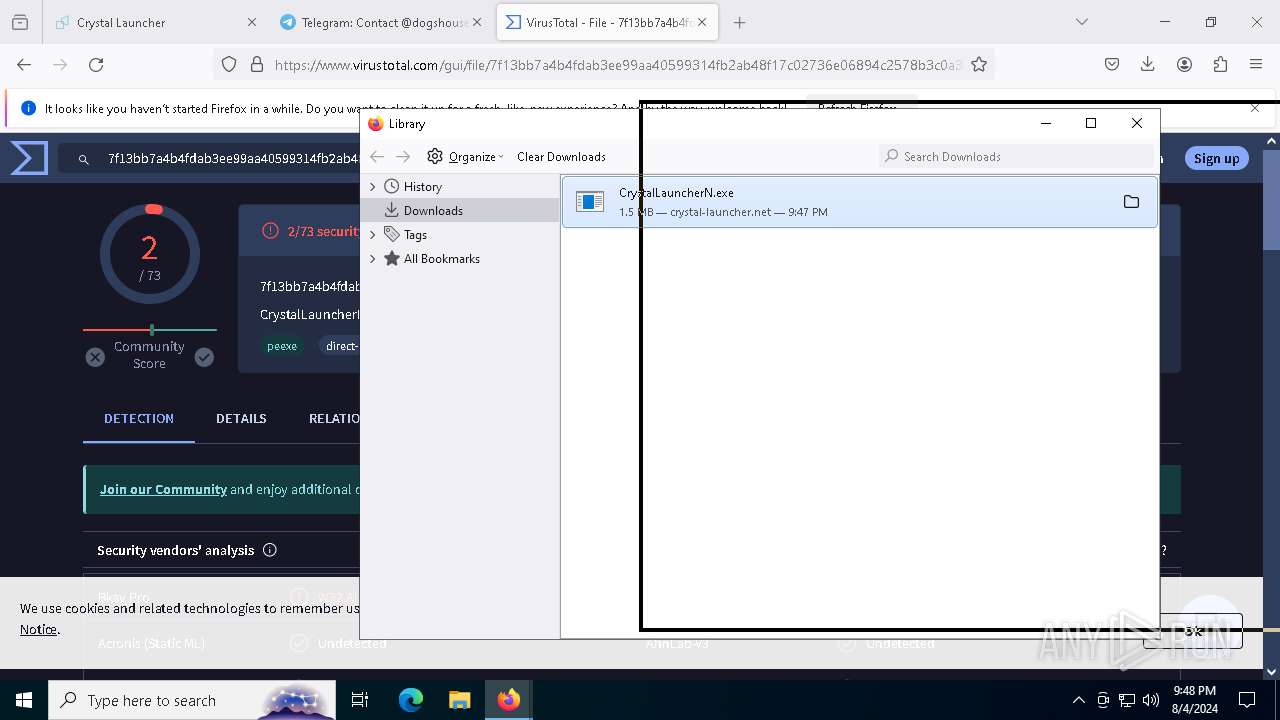
Task: Click Clear Downloads button
Action: pyautogui.click(x=561, y=156)
